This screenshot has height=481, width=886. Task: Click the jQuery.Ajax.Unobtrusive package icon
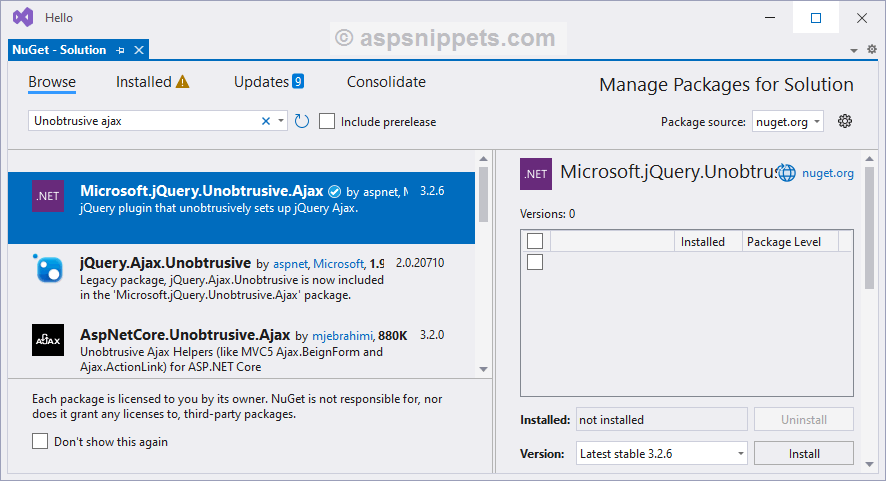tap(48, 268)
